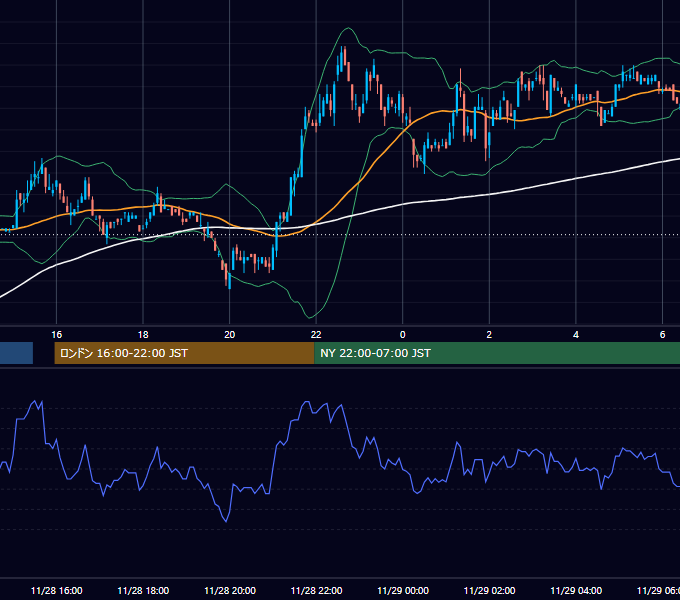
Task: Click the 11/29 02:00 date label
Action: (x=489, y=590)
